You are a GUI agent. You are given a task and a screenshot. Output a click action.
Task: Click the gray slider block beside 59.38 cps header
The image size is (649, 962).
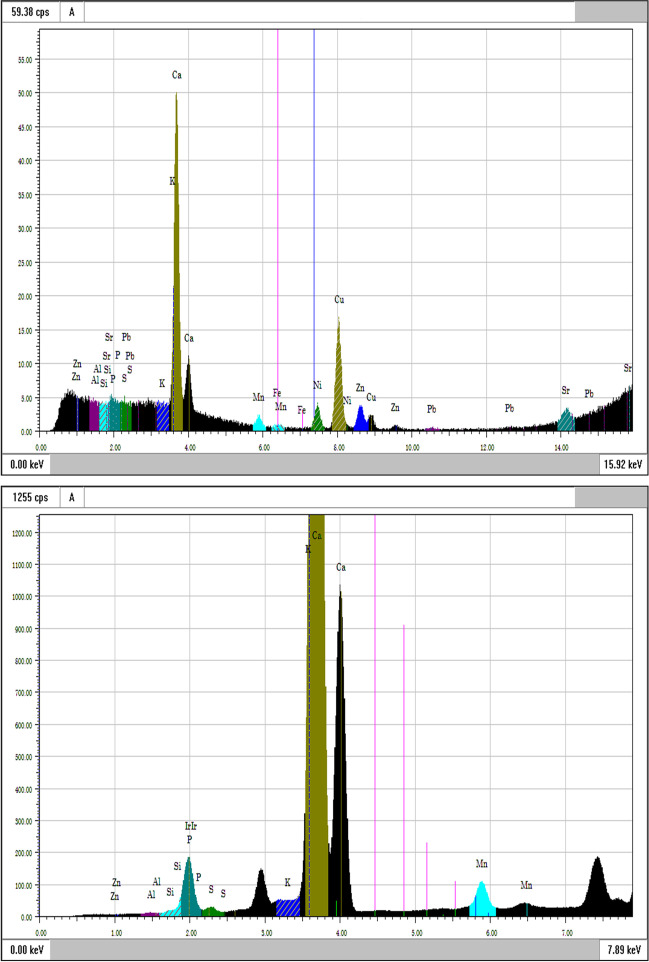[x=610, y=12]
